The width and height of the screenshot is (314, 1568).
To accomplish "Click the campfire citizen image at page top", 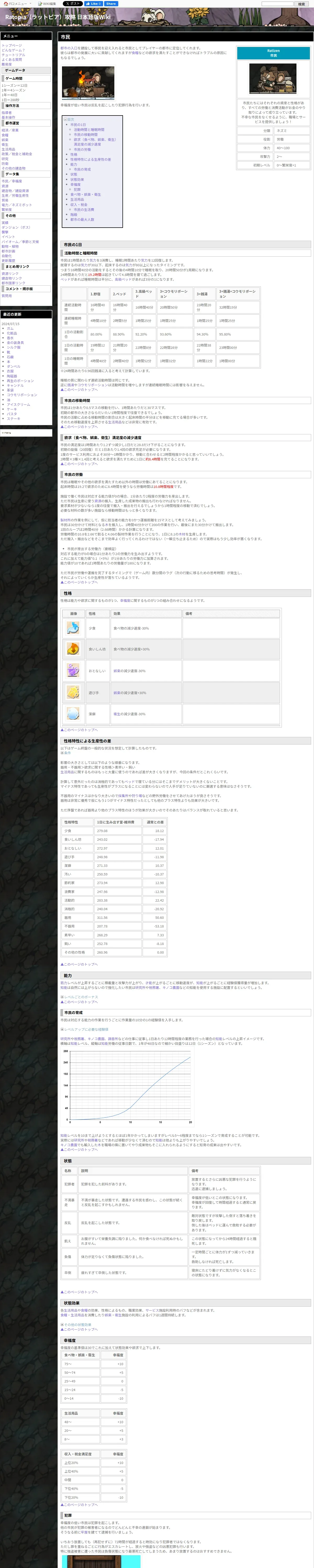I will (x=88, y=83).
